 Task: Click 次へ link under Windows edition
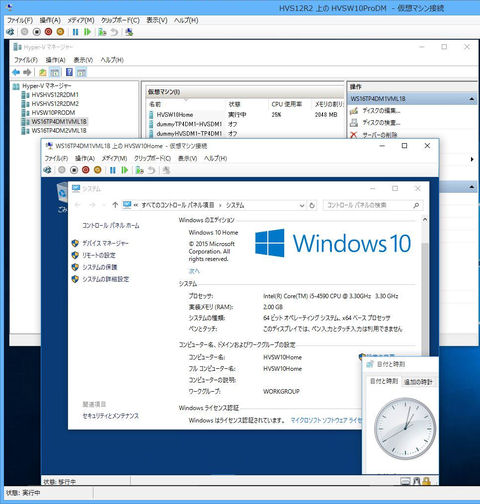(x=194, y=271)
